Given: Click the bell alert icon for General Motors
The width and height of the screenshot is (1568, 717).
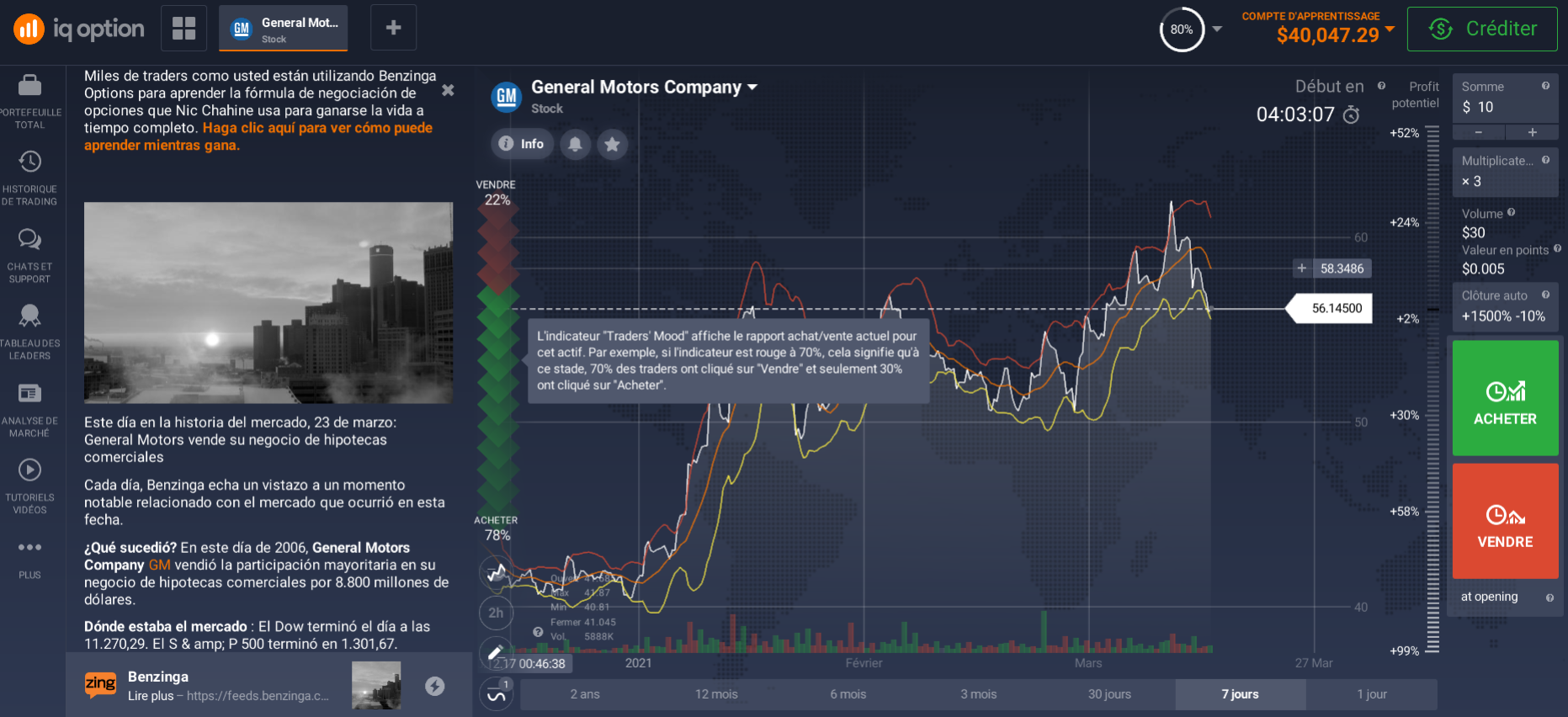Looking at the screenshot, I should (575, 144).
